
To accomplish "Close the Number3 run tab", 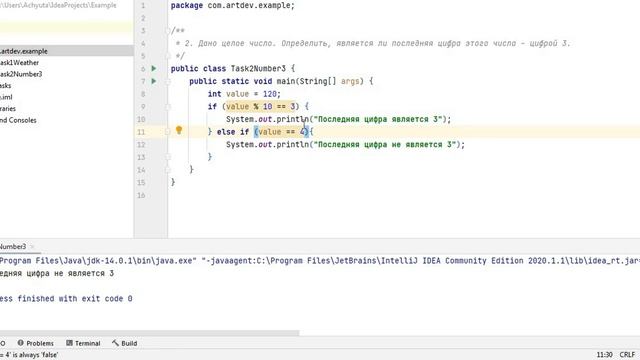I will (x=32, y=247).
